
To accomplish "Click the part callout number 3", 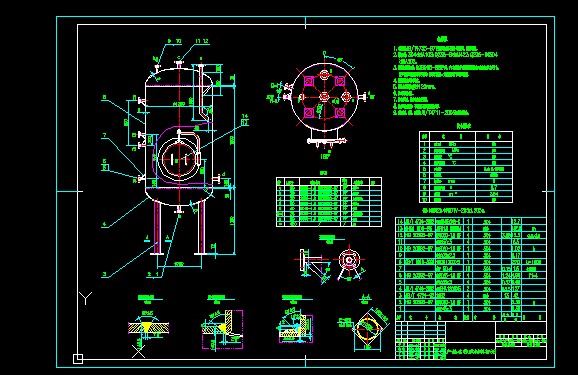I will point(105,274).
